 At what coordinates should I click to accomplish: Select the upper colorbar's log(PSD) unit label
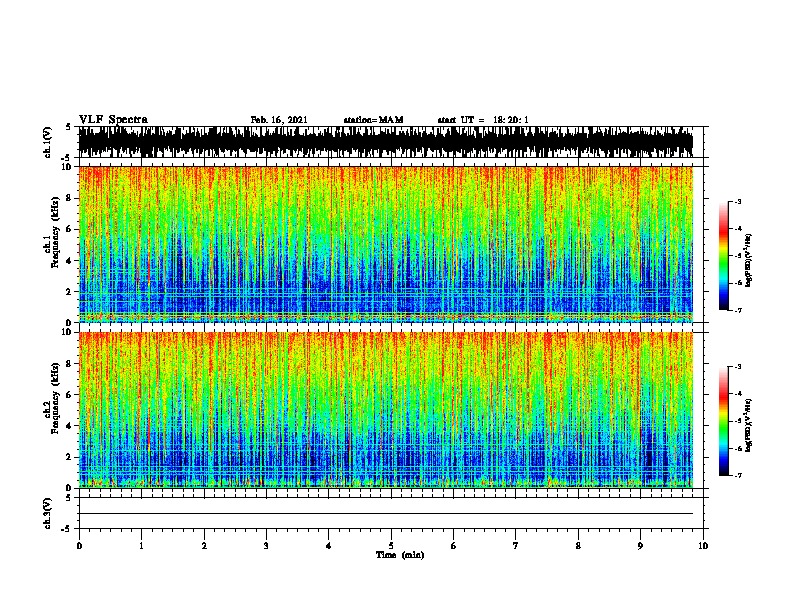point(749,260)
